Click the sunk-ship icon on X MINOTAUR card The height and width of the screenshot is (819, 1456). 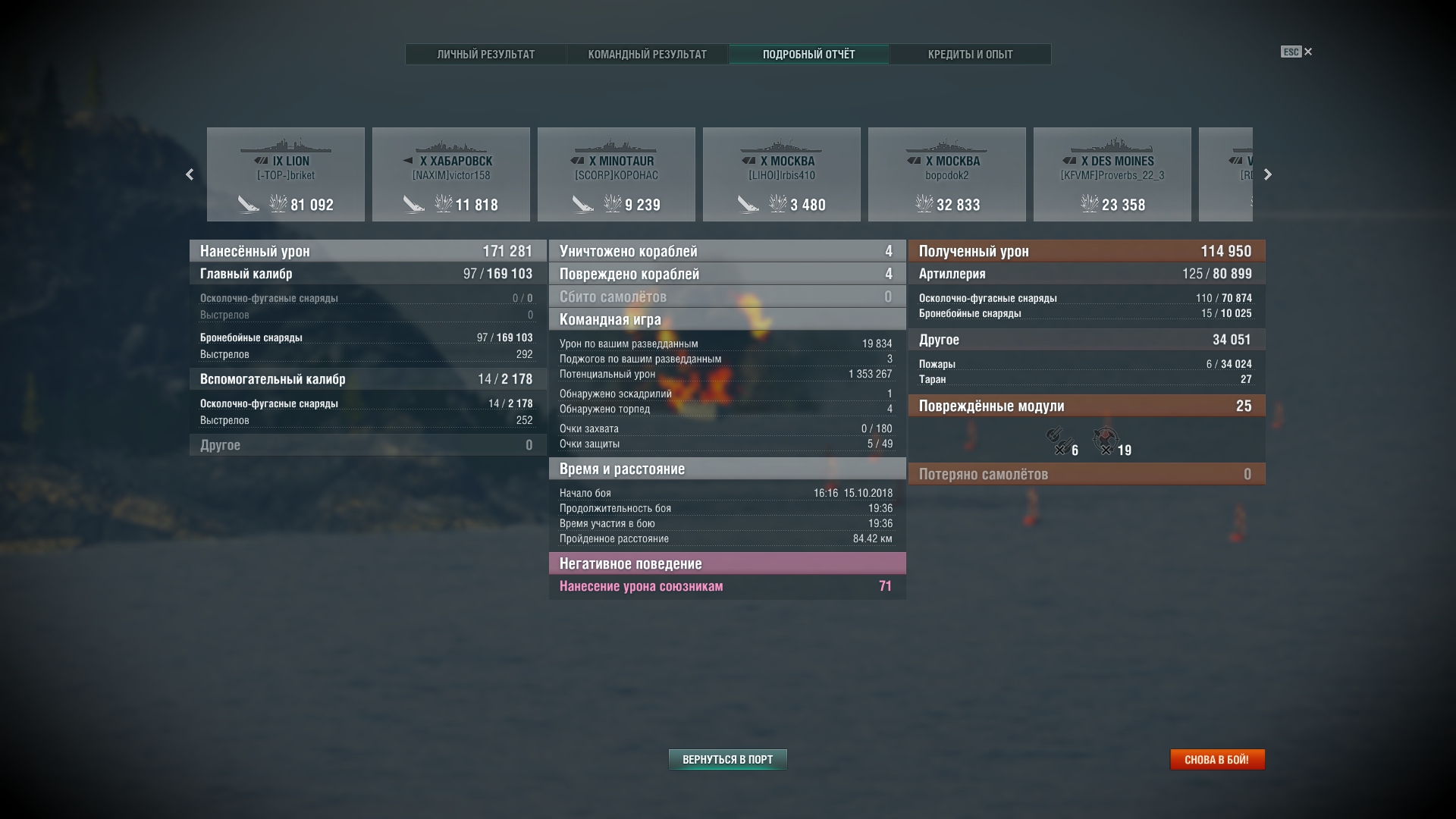pyautogui.click(x=582, y=204)
